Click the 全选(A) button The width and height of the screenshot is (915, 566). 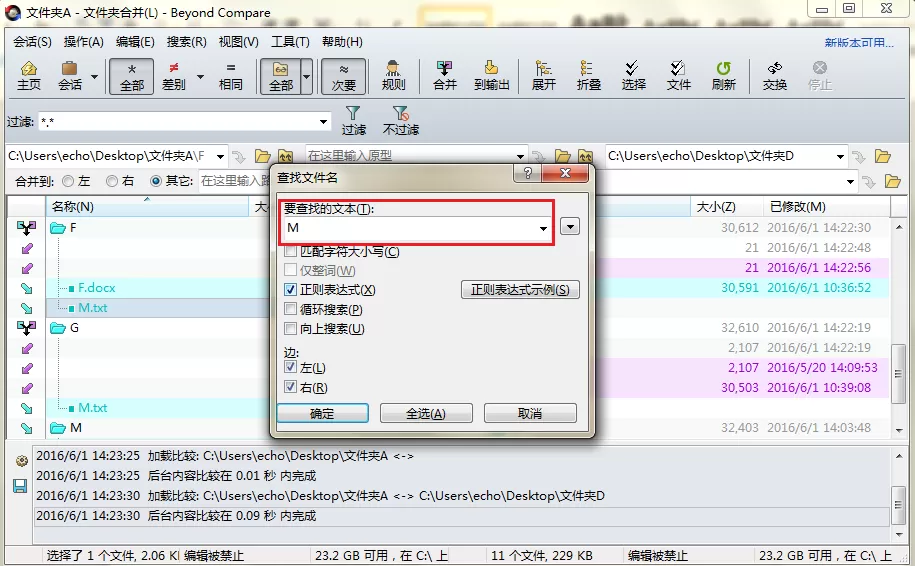426,413
